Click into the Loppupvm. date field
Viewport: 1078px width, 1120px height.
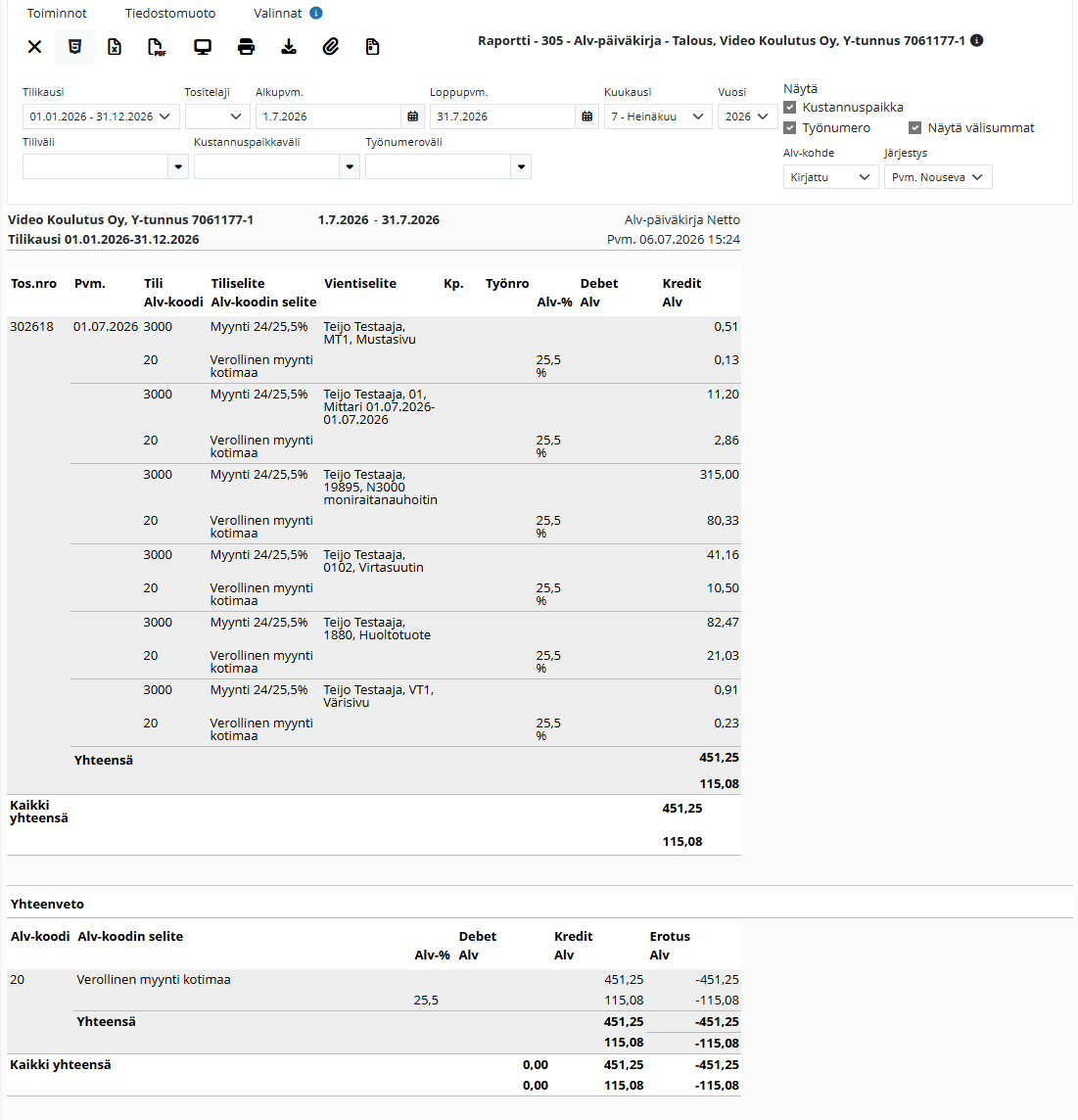pyautogui.click(x=502, y=117)
